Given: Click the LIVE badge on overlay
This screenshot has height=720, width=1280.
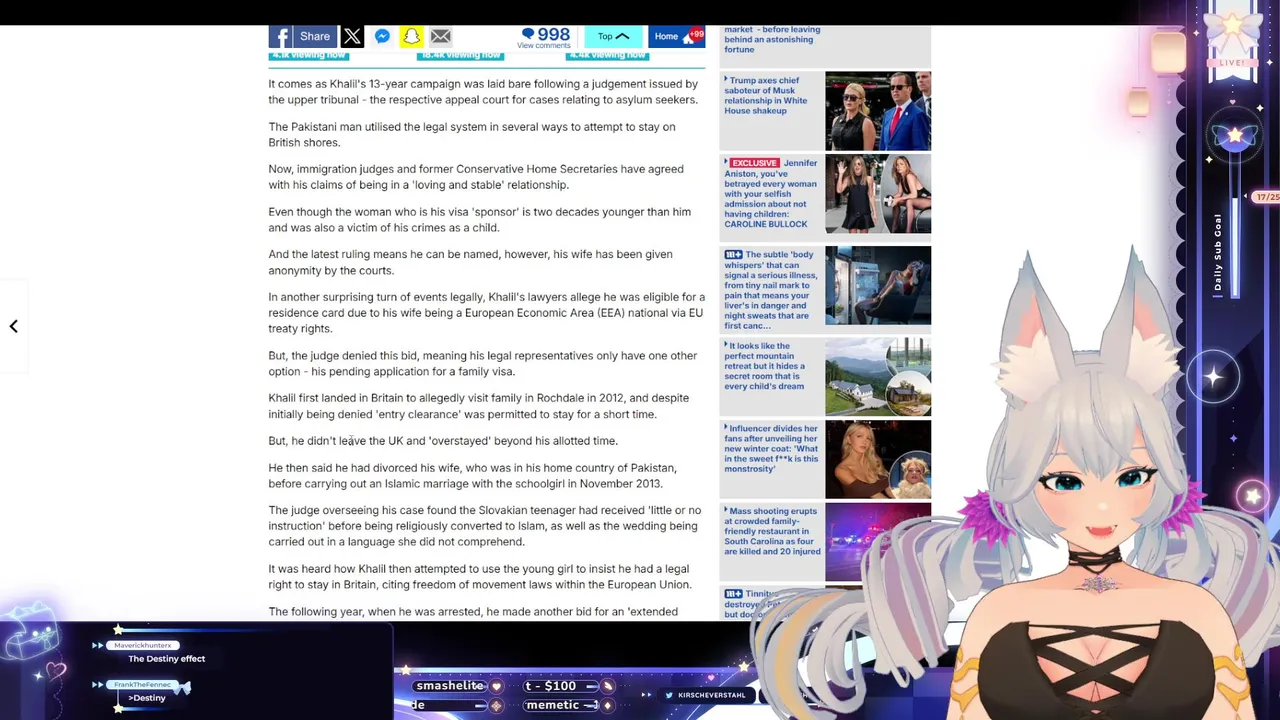Looking at the screenshot, I should tap(1232, 62).
